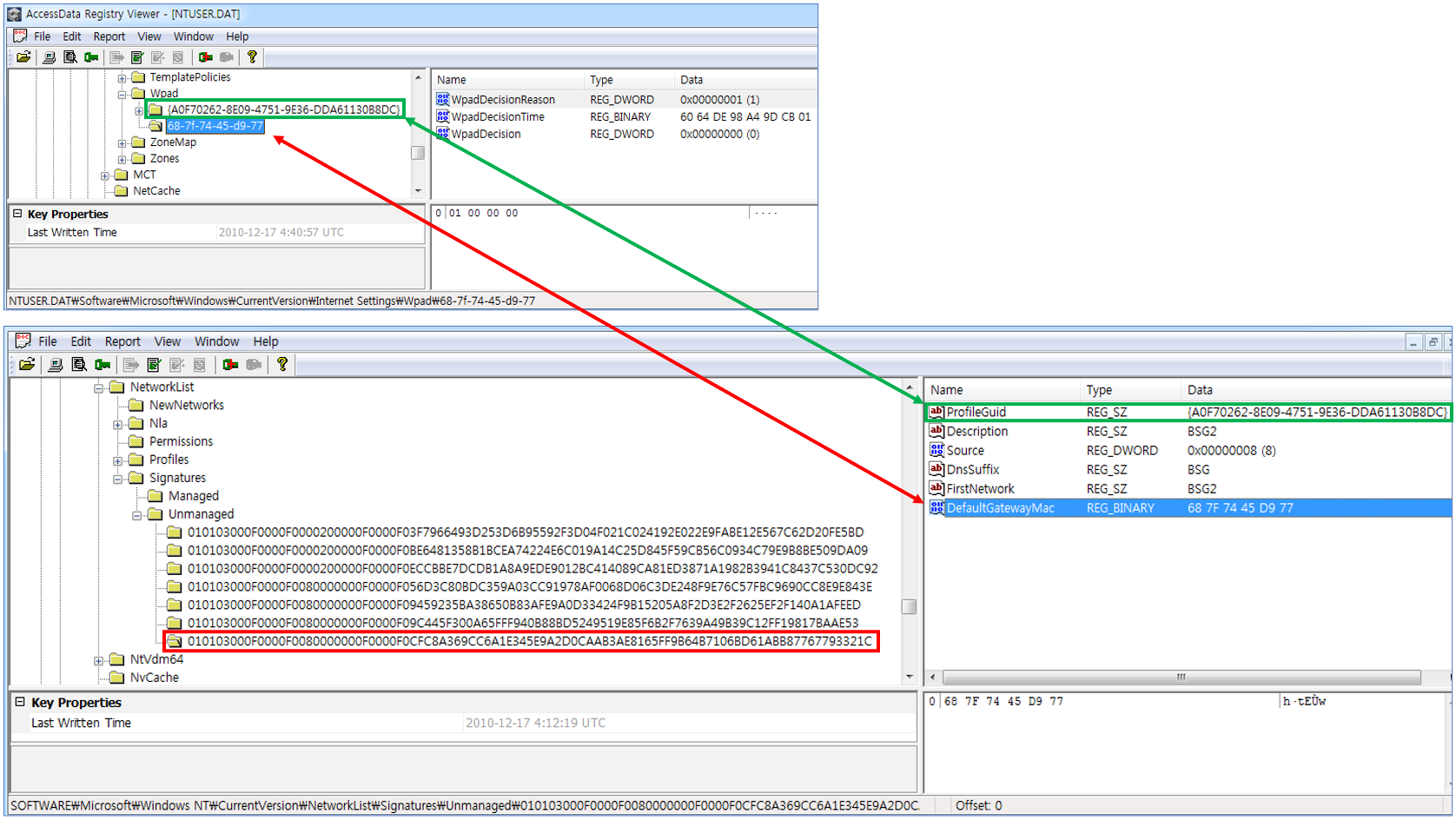Image resolution: width=1456 pixels, height=820 pixels.
Task: Sort by Type column in SOFTWARE values list
Action: coord(1128,390)
